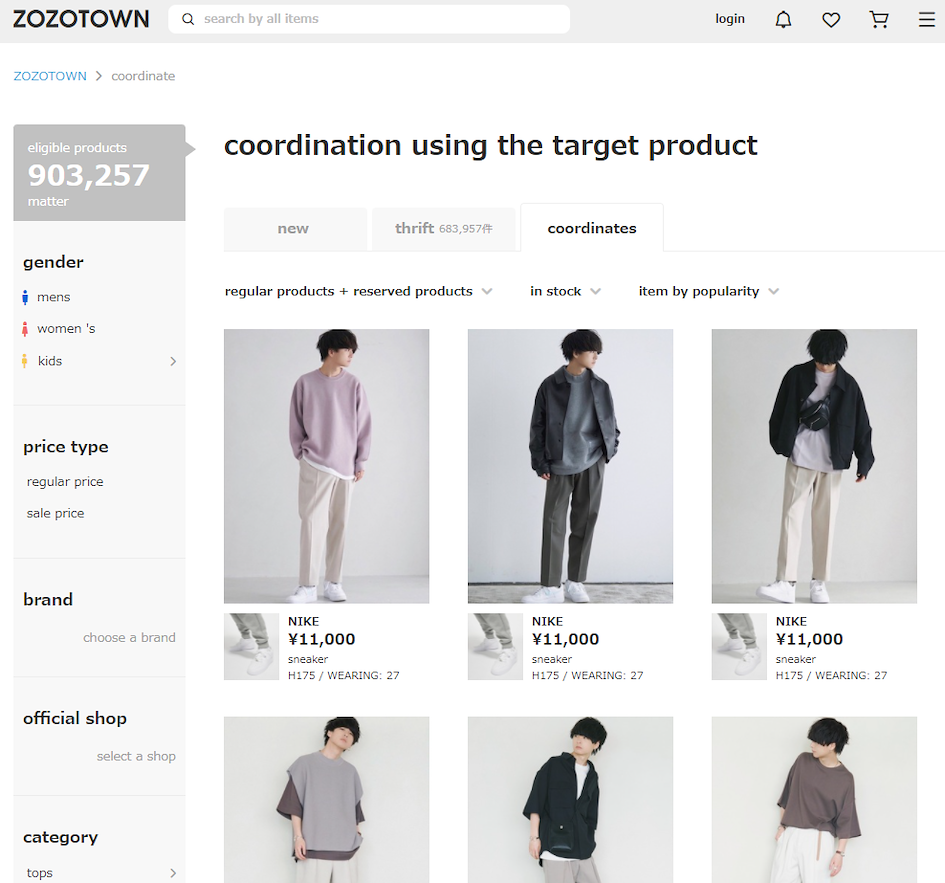945x883 pixels.
Task: Click the login link
Action: pos(730,19)
